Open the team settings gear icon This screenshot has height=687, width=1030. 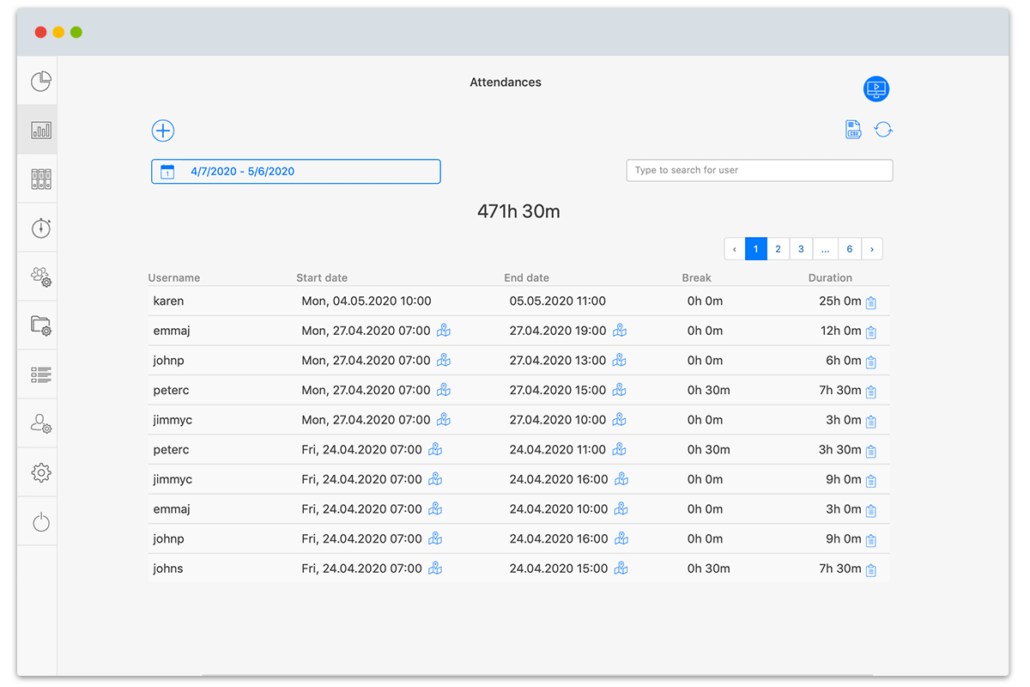tap(39, 276)
